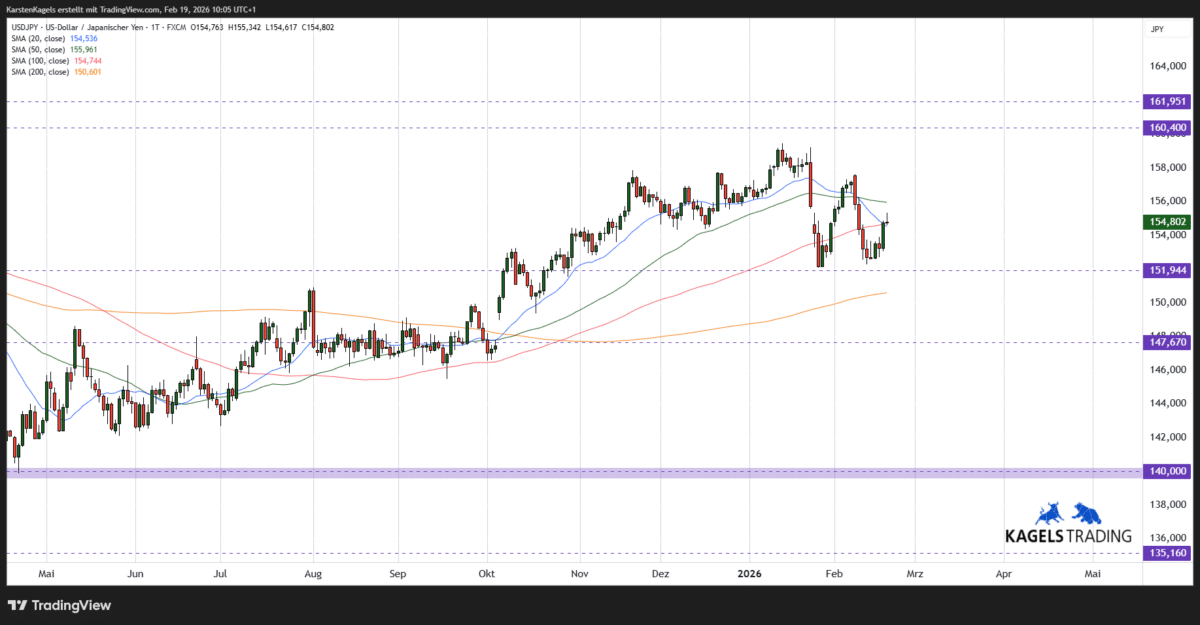The width and height of the screenshot is (1200, 625).
Task: Click the purple 161,951 resistance price label
Action: coord(1166,101)
